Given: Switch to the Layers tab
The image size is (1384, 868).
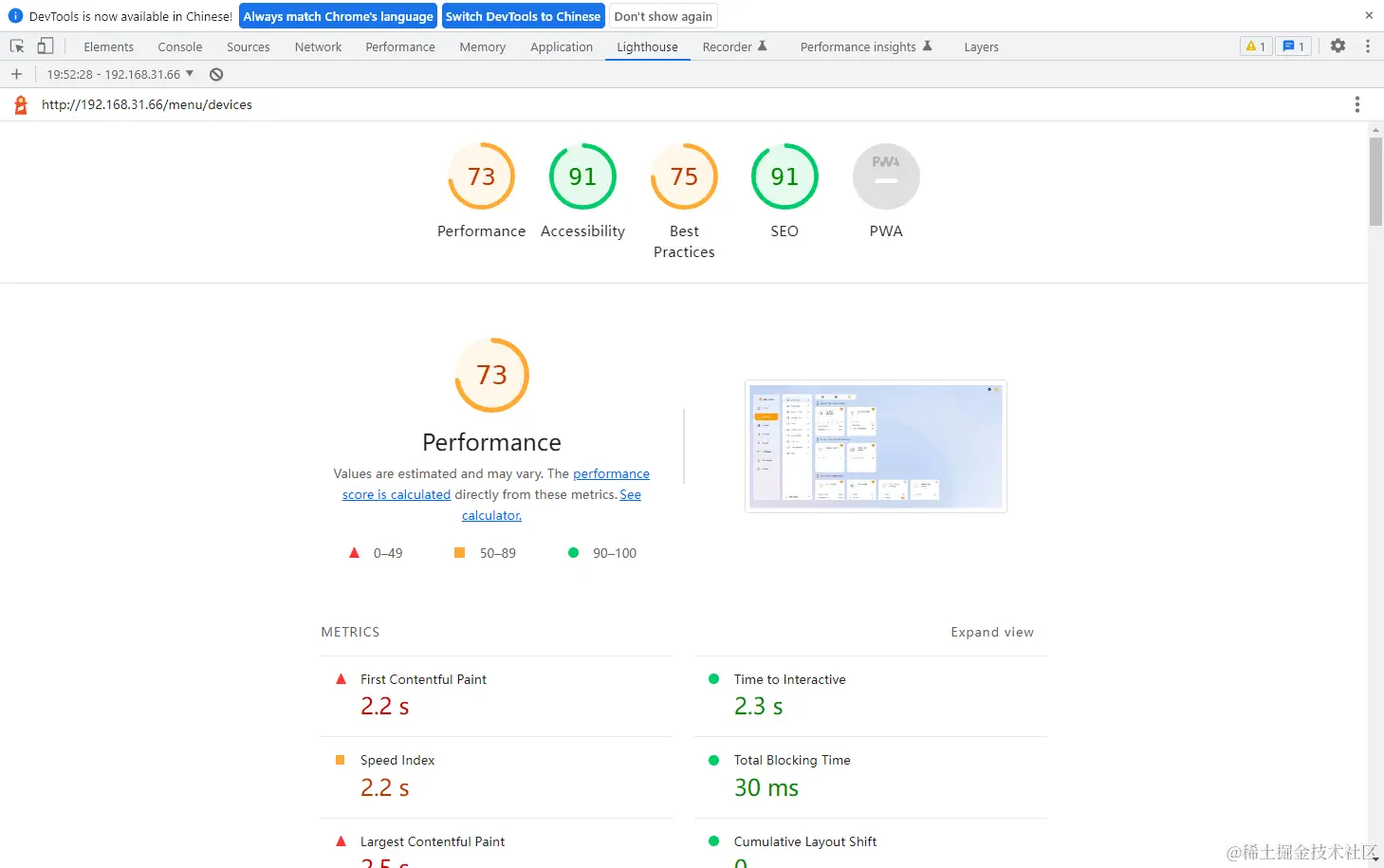Looking at the screenshot, I should pos(981,46).
